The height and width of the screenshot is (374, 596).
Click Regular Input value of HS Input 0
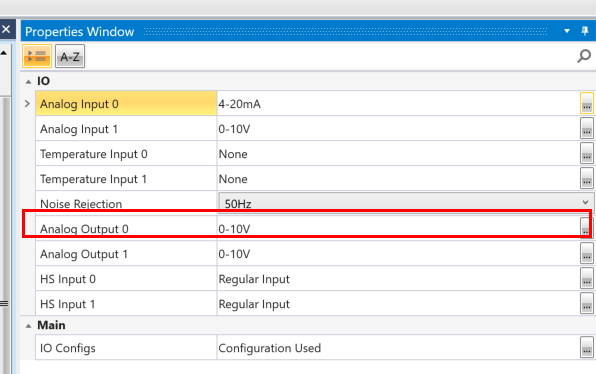tap(254, 279)
